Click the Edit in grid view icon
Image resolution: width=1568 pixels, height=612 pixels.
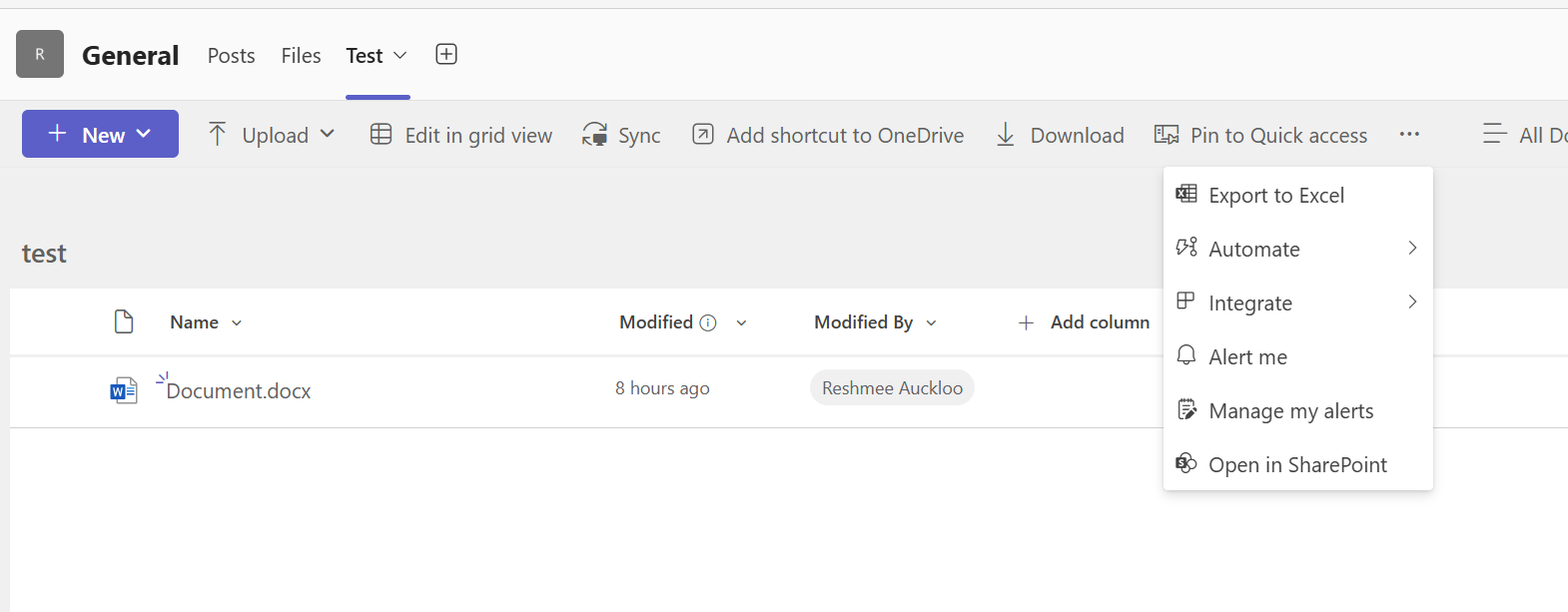click(x=381, y=134)
